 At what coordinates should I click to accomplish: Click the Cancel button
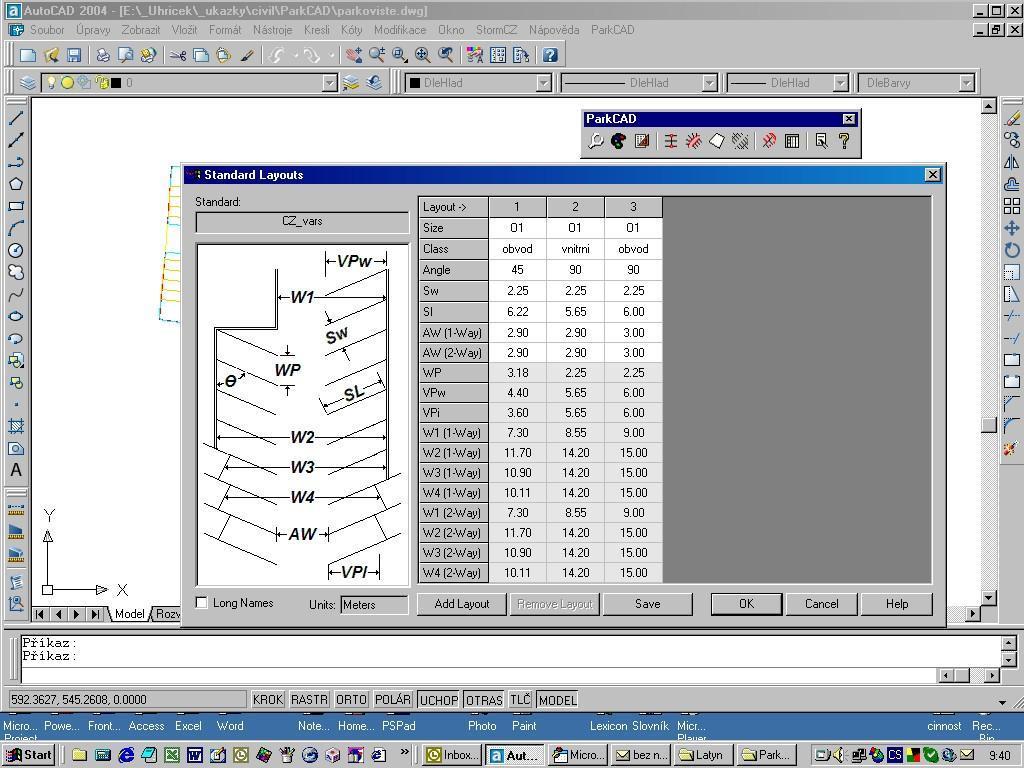pos(822,604)
